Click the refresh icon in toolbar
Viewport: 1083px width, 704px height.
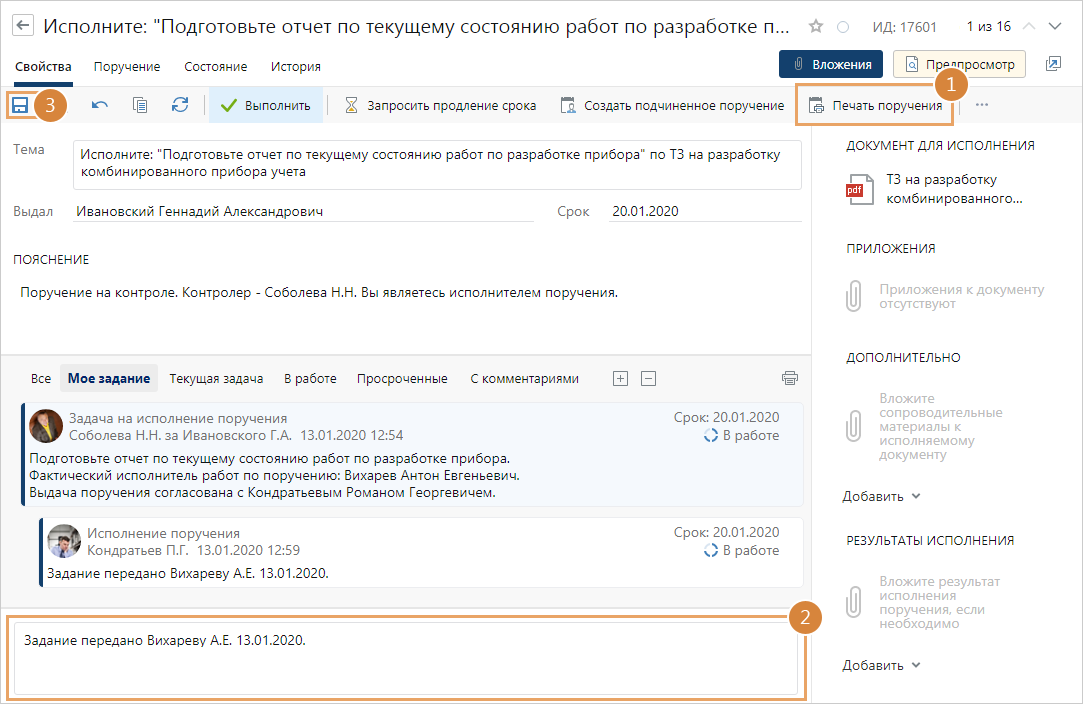180,105
